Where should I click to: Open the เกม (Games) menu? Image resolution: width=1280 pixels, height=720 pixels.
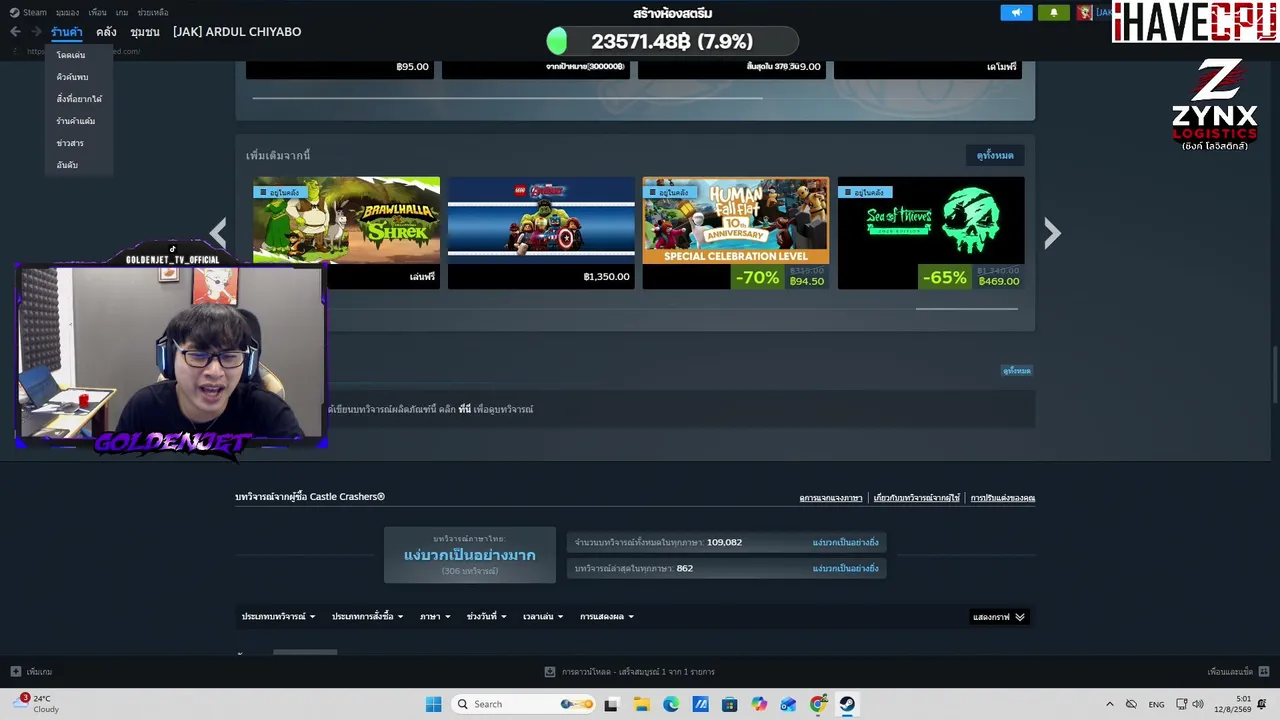coord(122,13)
